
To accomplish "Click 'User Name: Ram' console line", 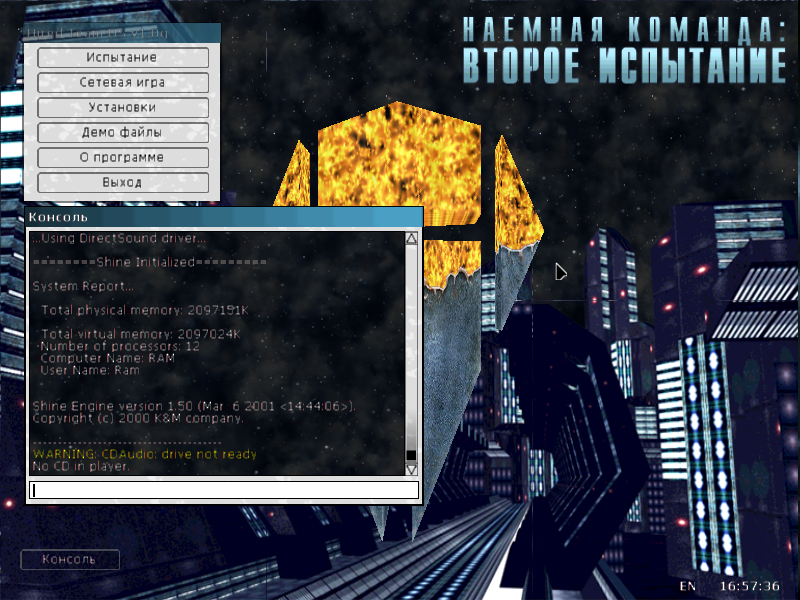I will [x=90, y=370].
